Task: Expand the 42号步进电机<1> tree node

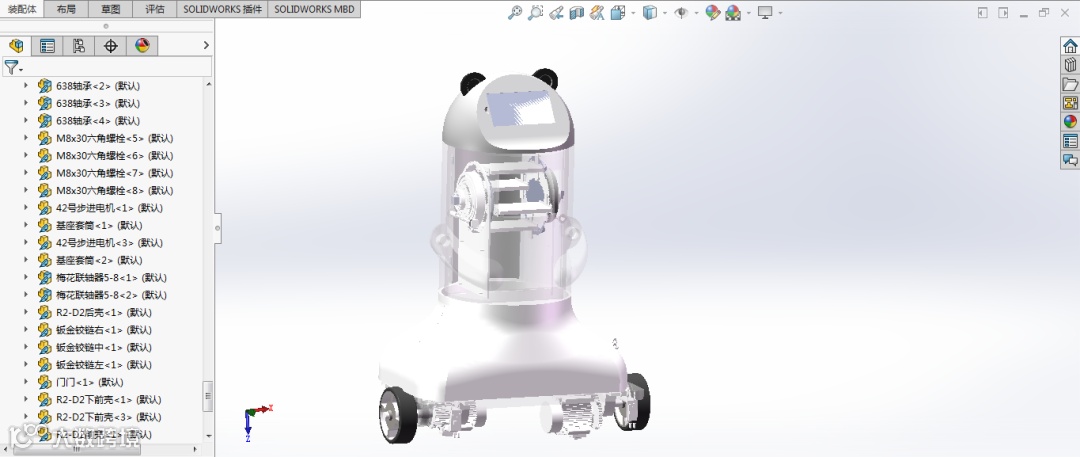Action: 26,207
